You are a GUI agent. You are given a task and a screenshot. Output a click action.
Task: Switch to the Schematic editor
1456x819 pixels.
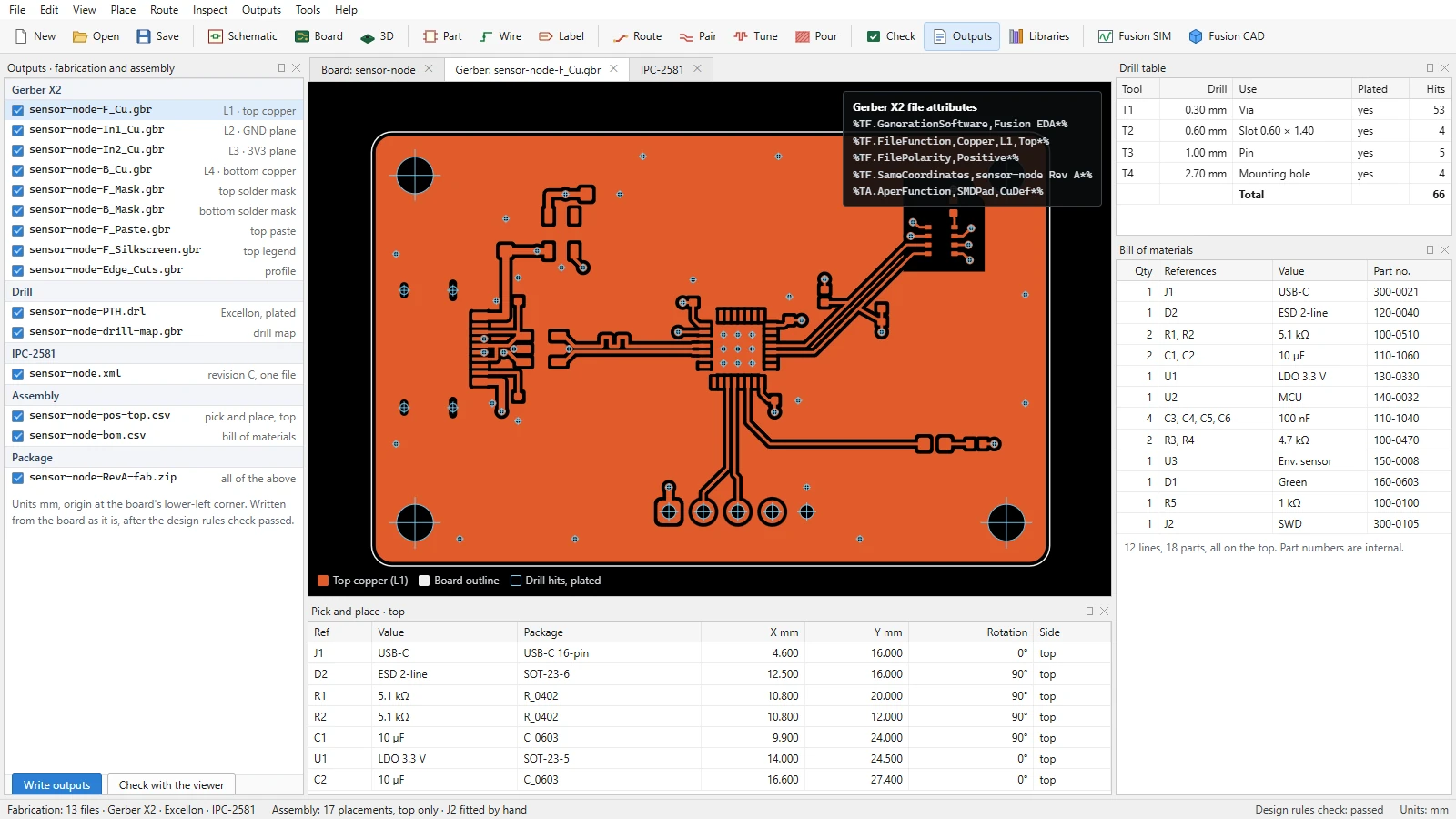click(x=242, y=36)
